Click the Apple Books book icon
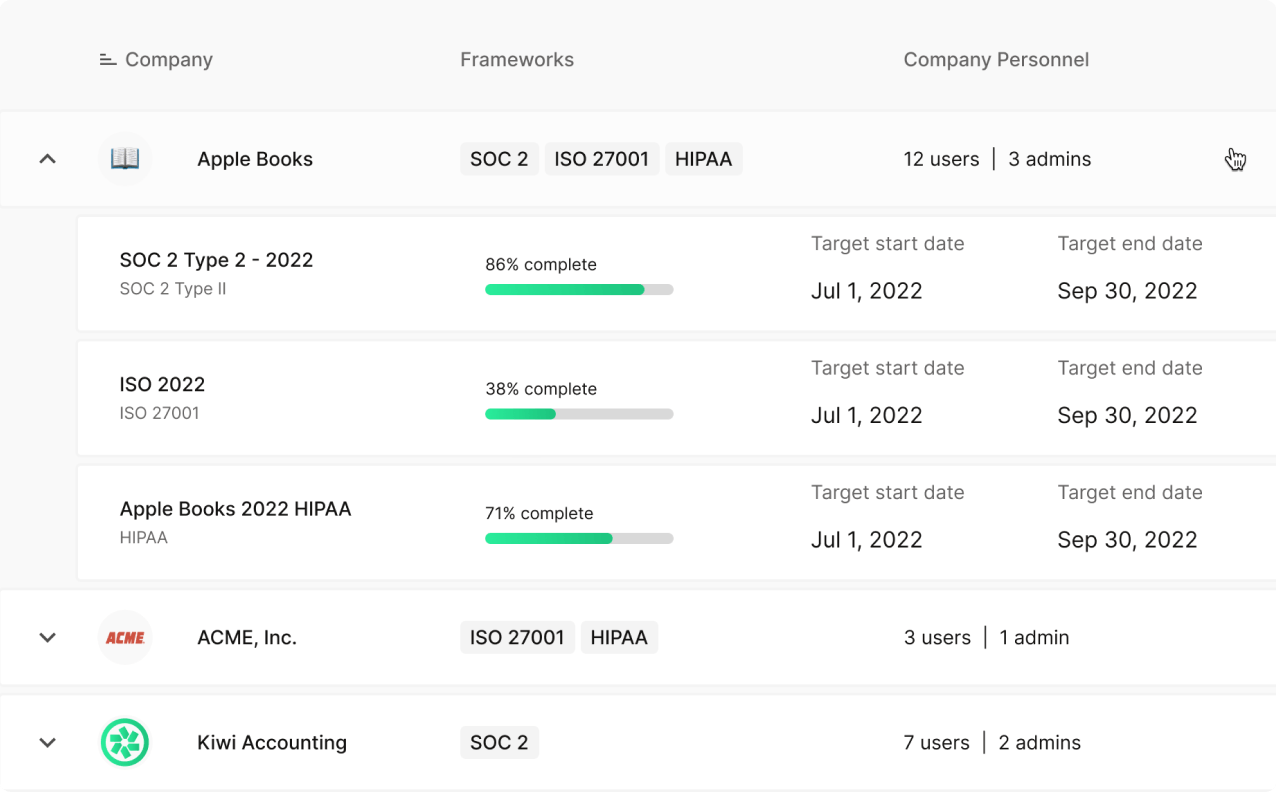This screenshot has height=792, width=1276. 125,159
